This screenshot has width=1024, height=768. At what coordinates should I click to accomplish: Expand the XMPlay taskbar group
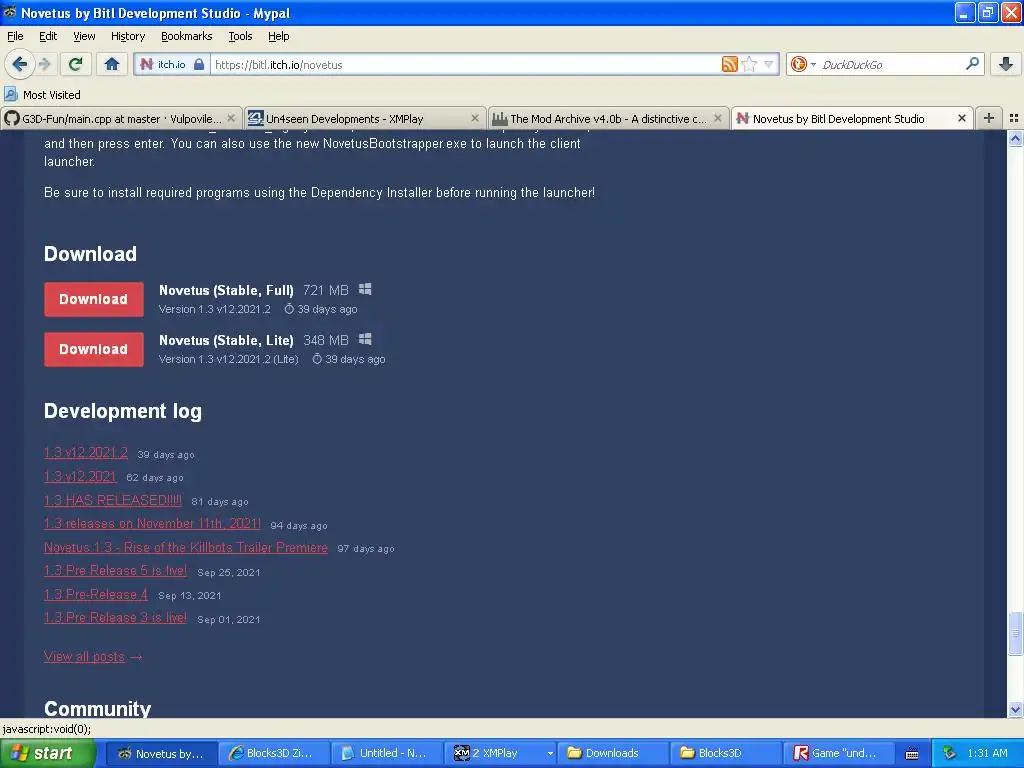551,753
